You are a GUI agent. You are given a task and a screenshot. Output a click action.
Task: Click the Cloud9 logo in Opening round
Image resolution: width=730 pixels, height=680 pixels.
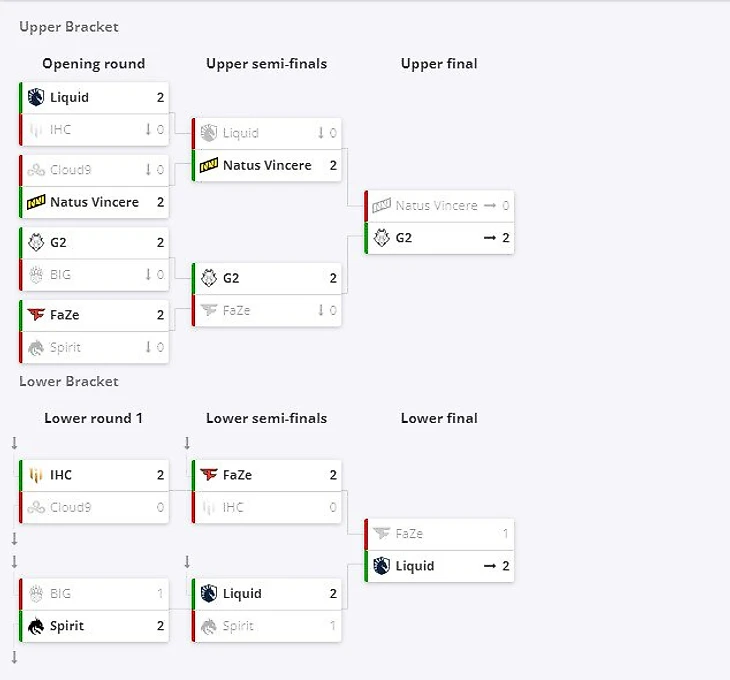(x=36, y=170)
